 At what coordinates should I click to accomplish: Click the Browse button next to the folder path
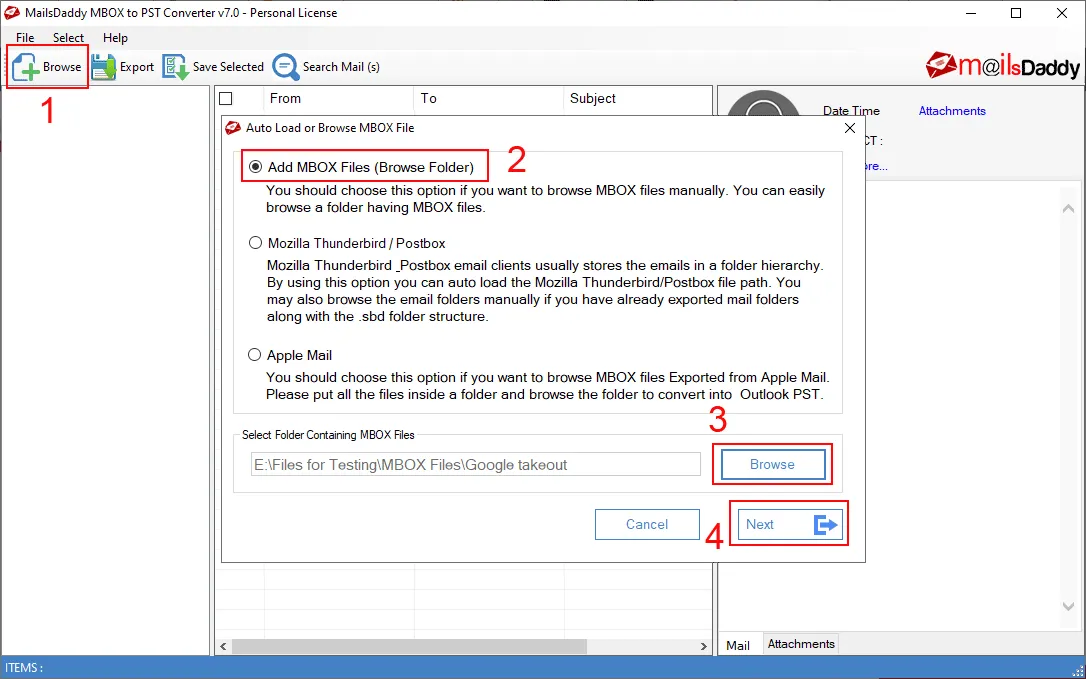tap(772, 464)
